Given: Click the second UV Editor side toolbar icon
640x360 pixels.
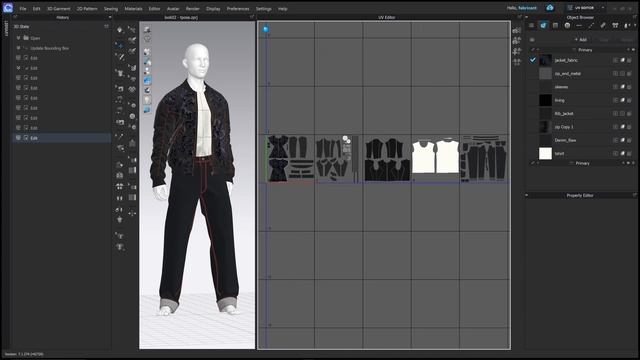Looking at the screenshot, I should tap(517, 40).
